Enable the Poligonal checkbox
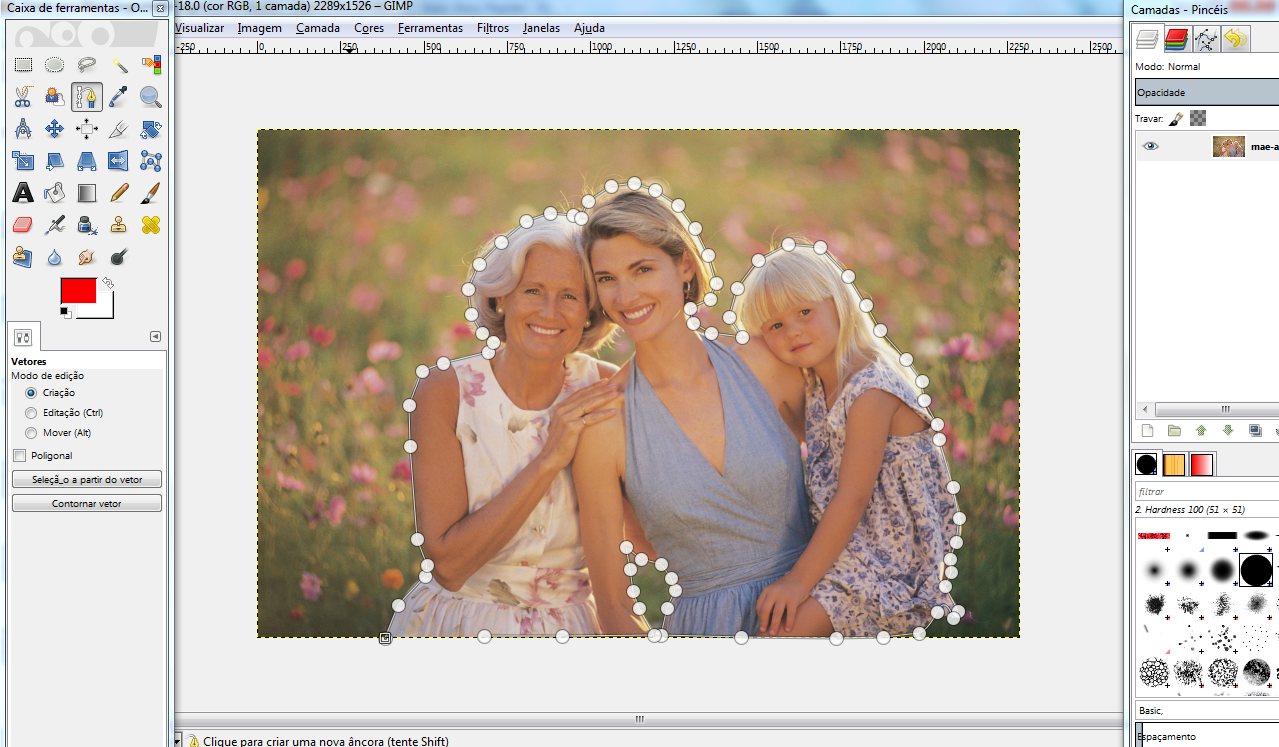 pyautogui.click(x=17, y=455)
